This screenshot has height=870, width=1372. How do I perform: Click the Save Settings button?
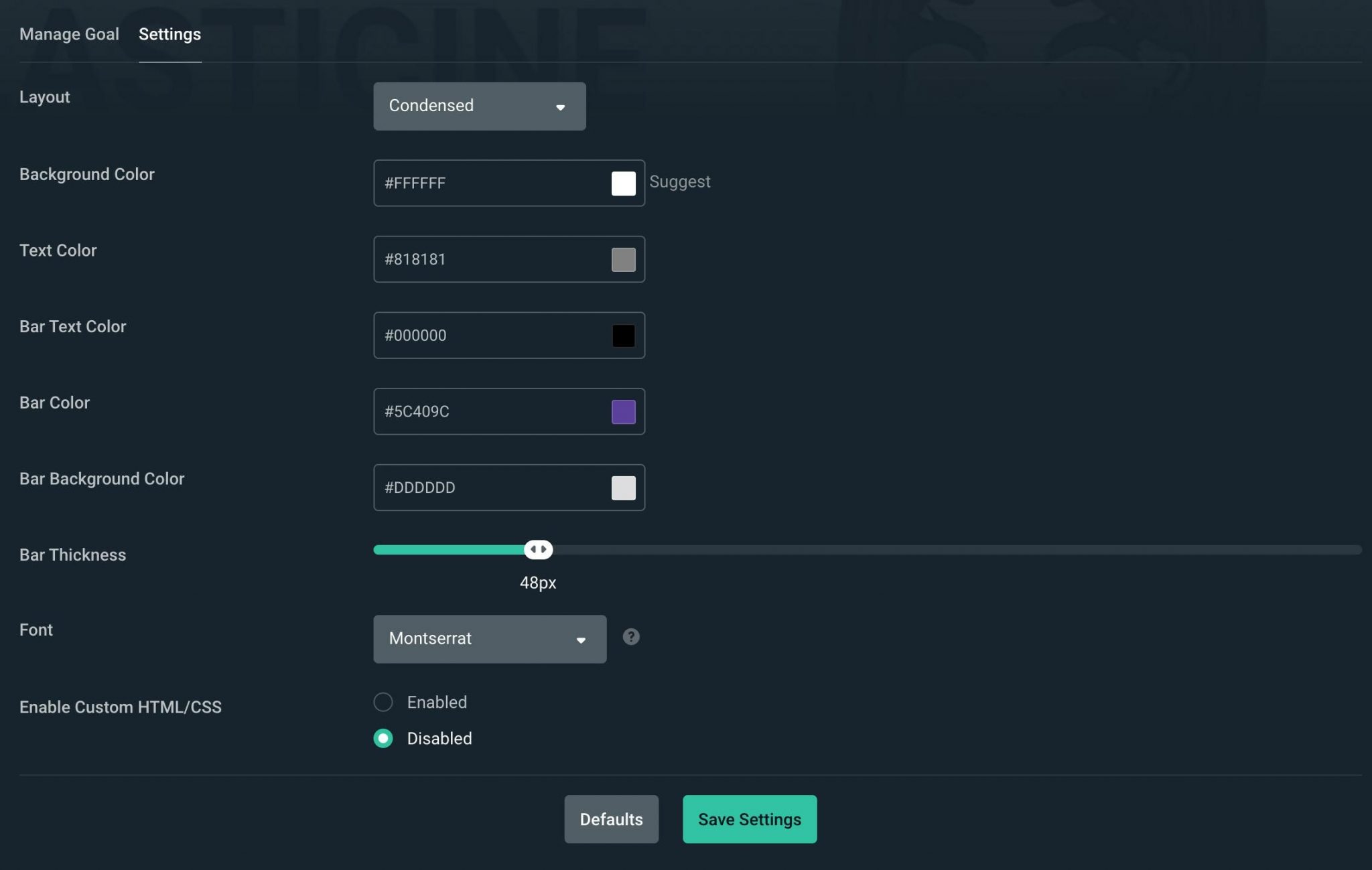coord(749,818)
